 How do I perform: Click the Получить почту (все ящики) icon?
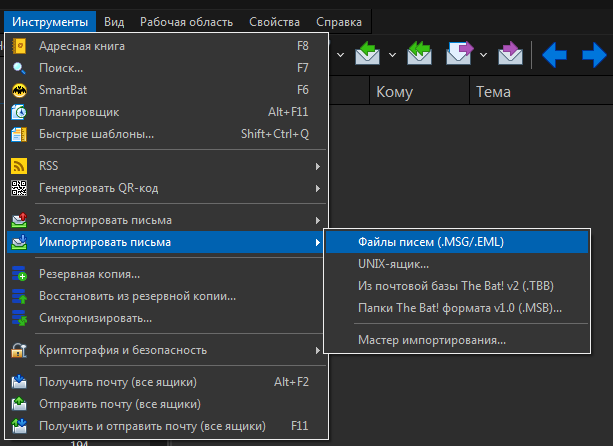[19, 382]
